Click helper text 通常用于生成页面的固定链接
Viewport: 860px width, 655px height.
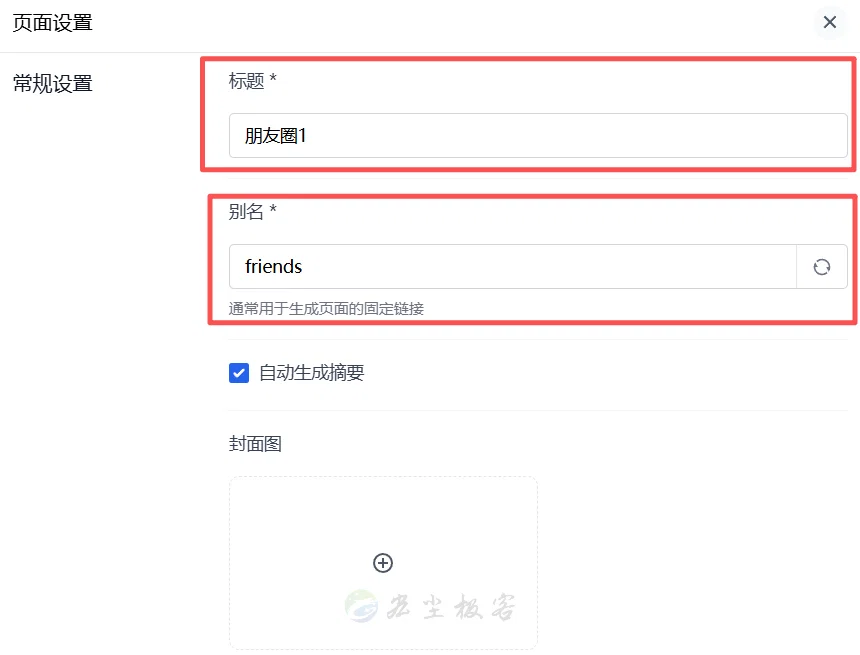pyautogui.click(x=326, y=309)
